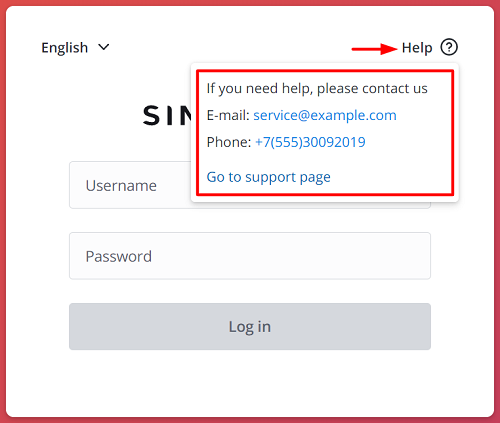Click the red arrow pointing to Help
The image size is (500, 423).
click(x=374, y=49)
